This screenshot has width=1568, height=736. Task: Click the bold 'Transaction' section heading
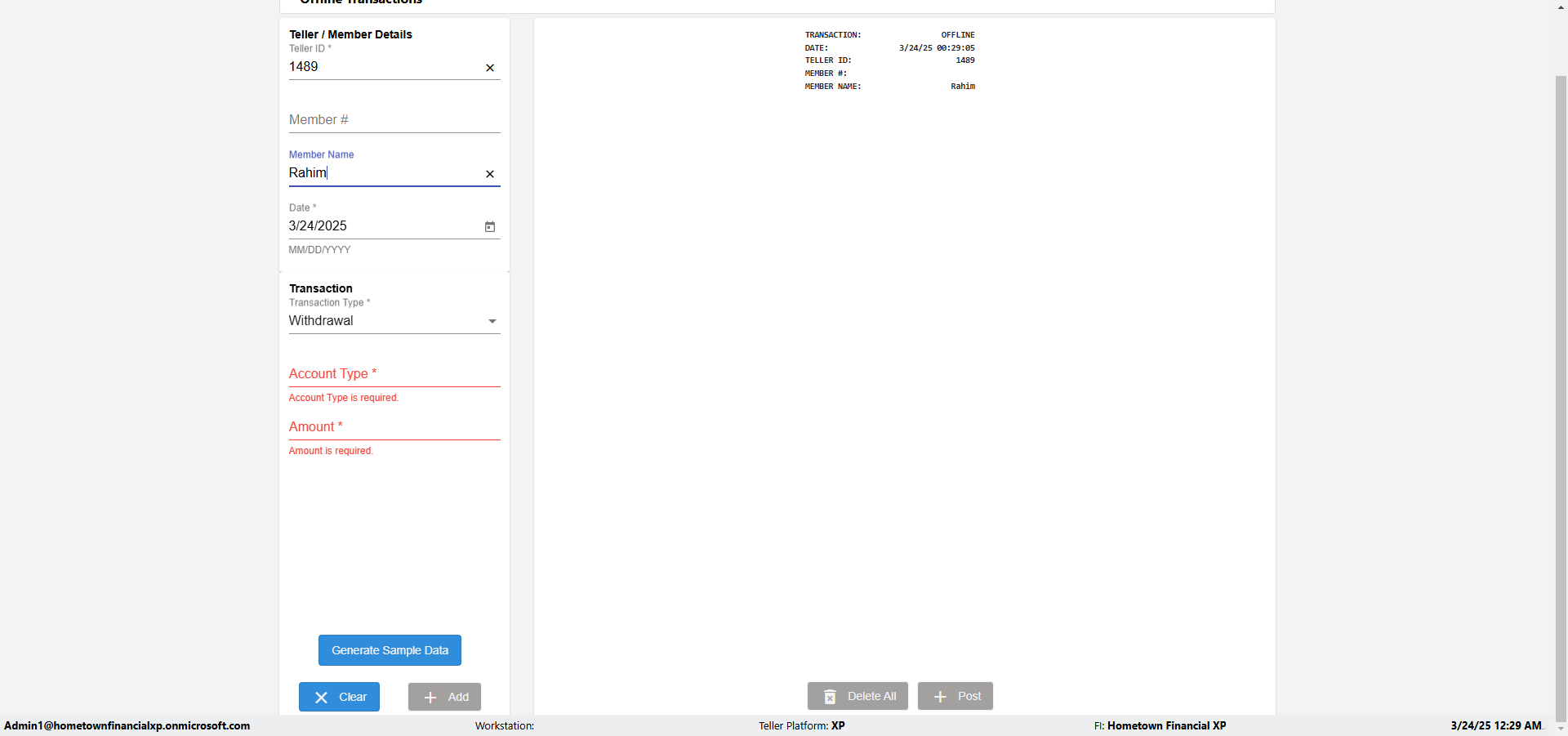(x=321, y=288)
